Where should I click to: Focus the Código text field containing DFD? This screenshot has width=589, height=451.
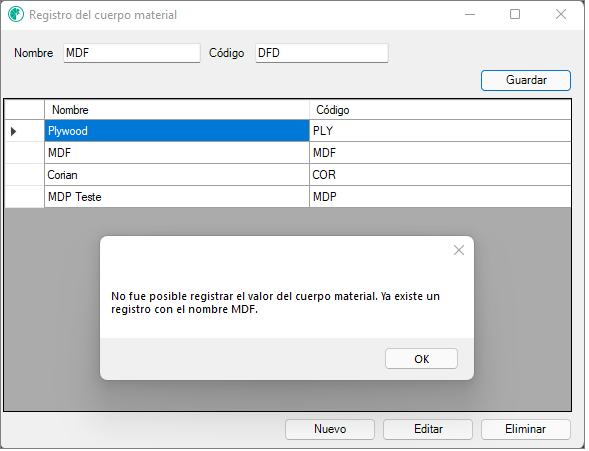[323, 53]
